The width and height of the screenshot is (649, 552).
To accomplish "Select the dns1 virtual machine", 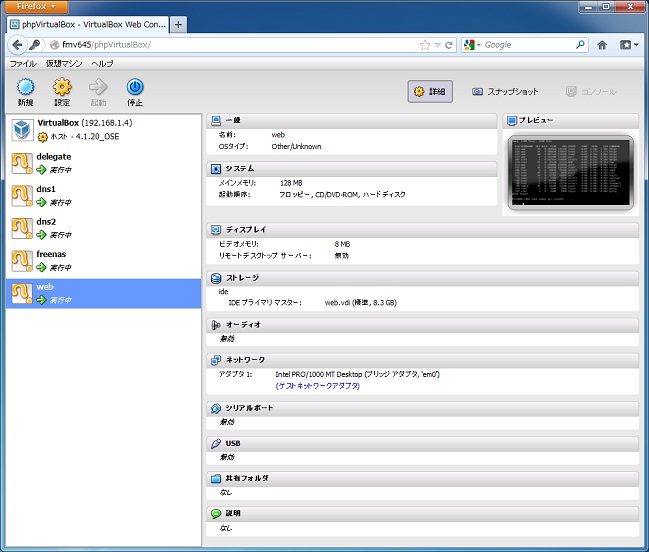I will (x=103, y=195).
